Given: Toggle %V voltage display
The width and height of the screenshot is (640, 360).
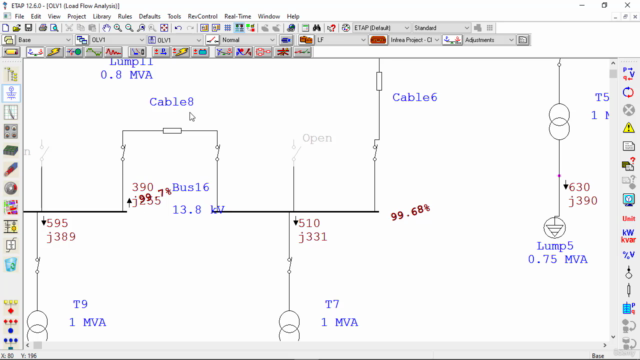Looking at the screenshot, I should [629, 255].
